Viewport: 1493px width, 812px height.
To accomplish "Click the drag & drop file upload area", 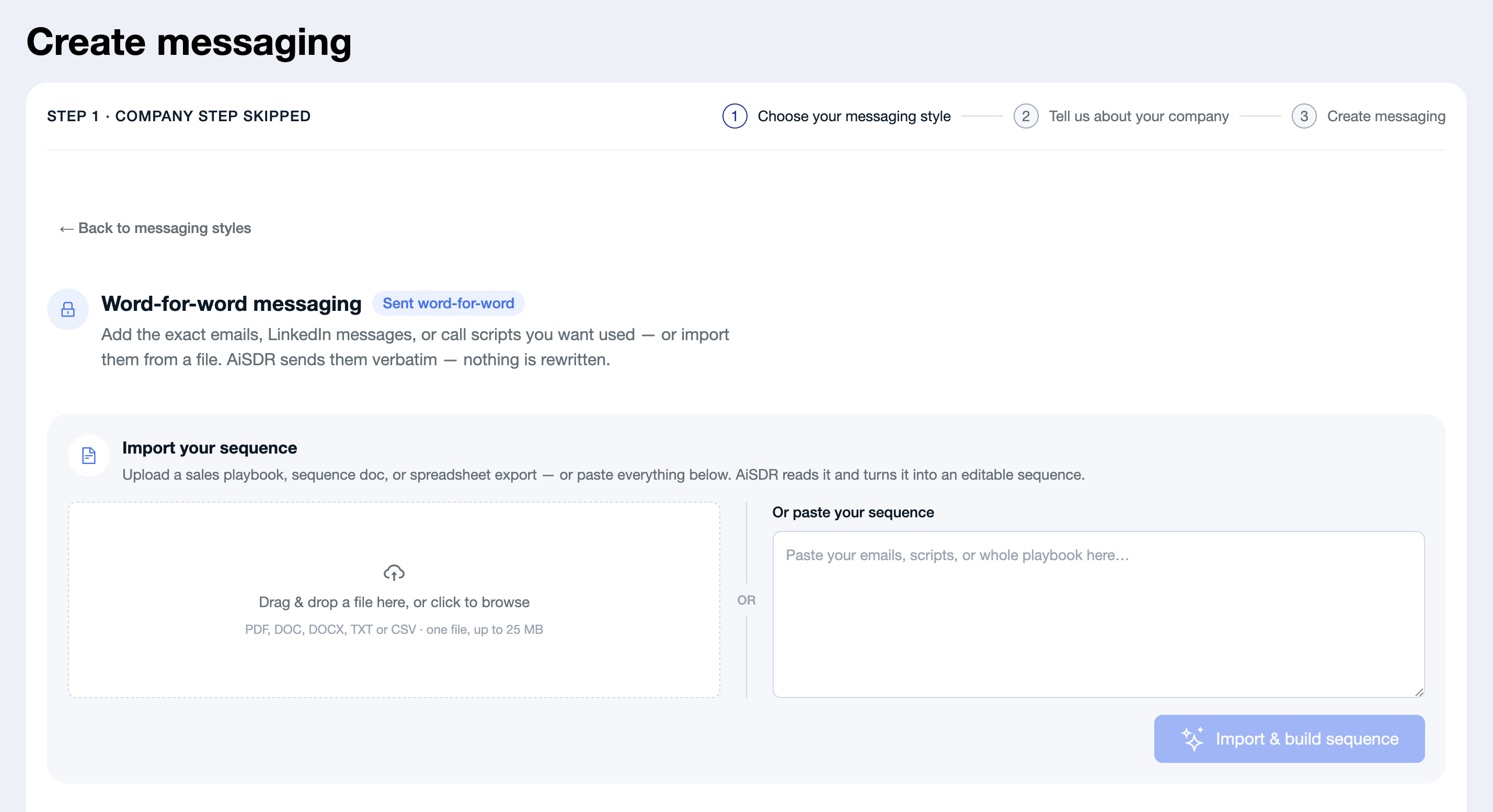I will [x=394, y=600].
